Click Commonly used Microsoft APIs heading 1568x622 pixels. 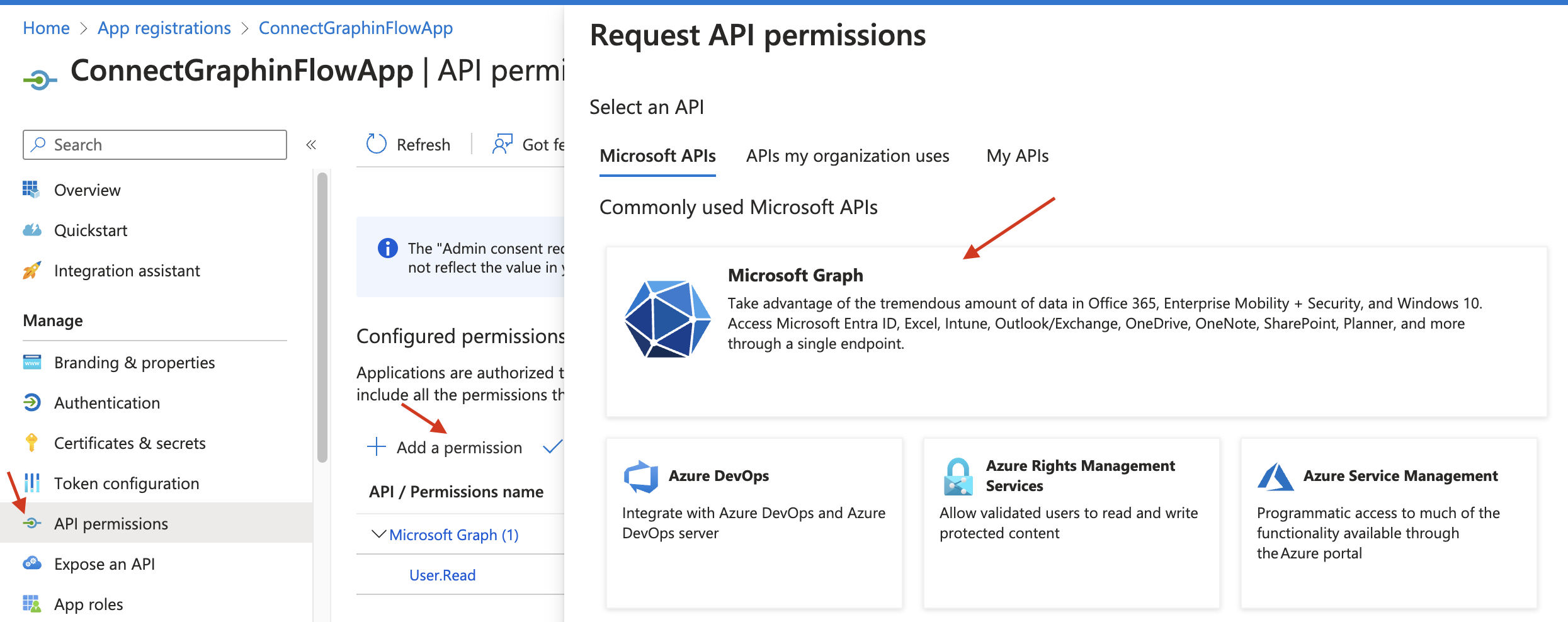coord(738,207)
